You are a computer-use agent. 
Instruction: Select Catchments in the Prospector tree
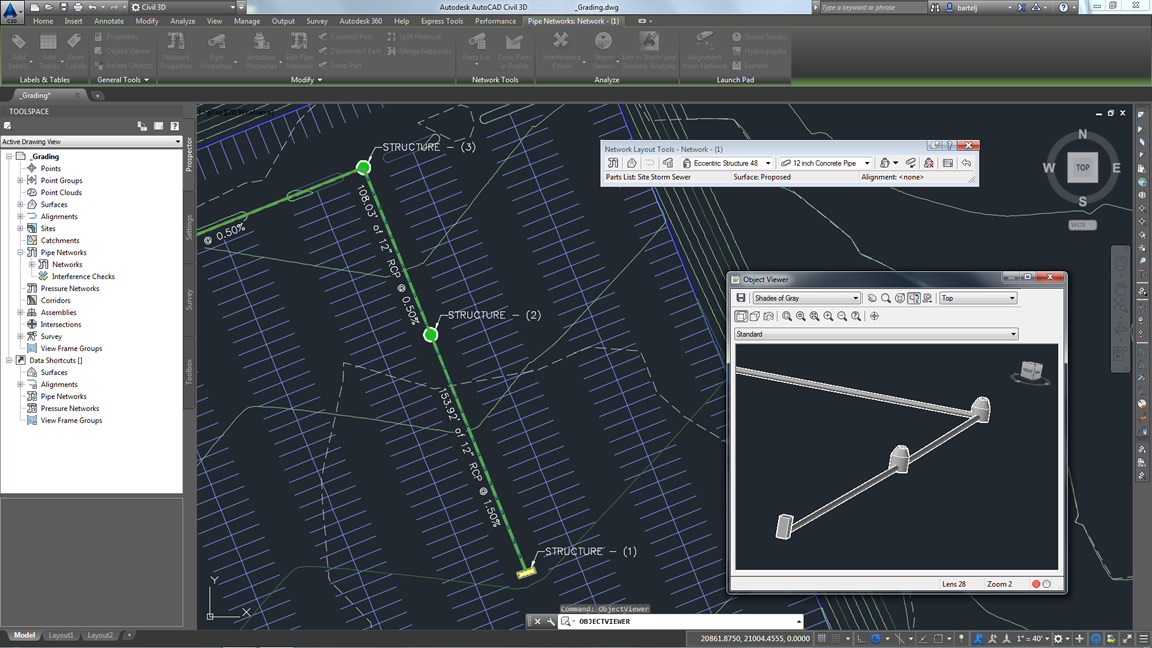click(60, 241)
